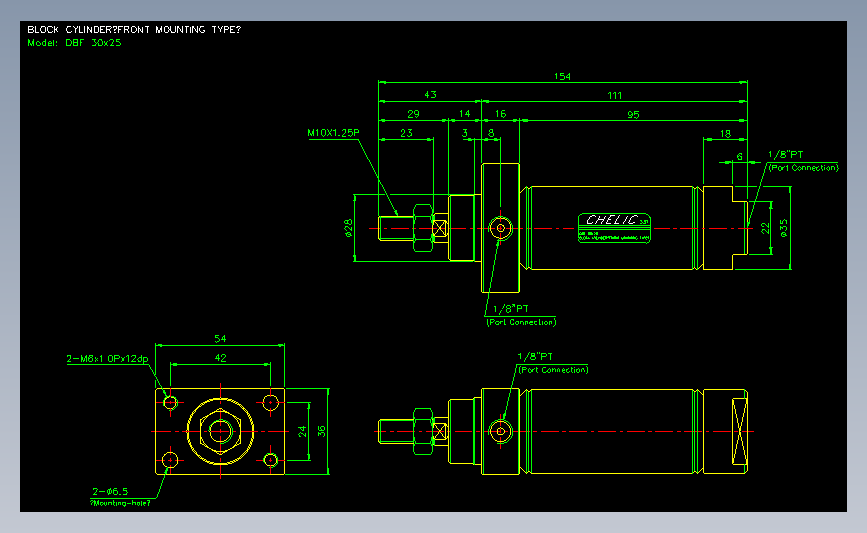Click the diameter label 'ø28'

tap(348, 228)
